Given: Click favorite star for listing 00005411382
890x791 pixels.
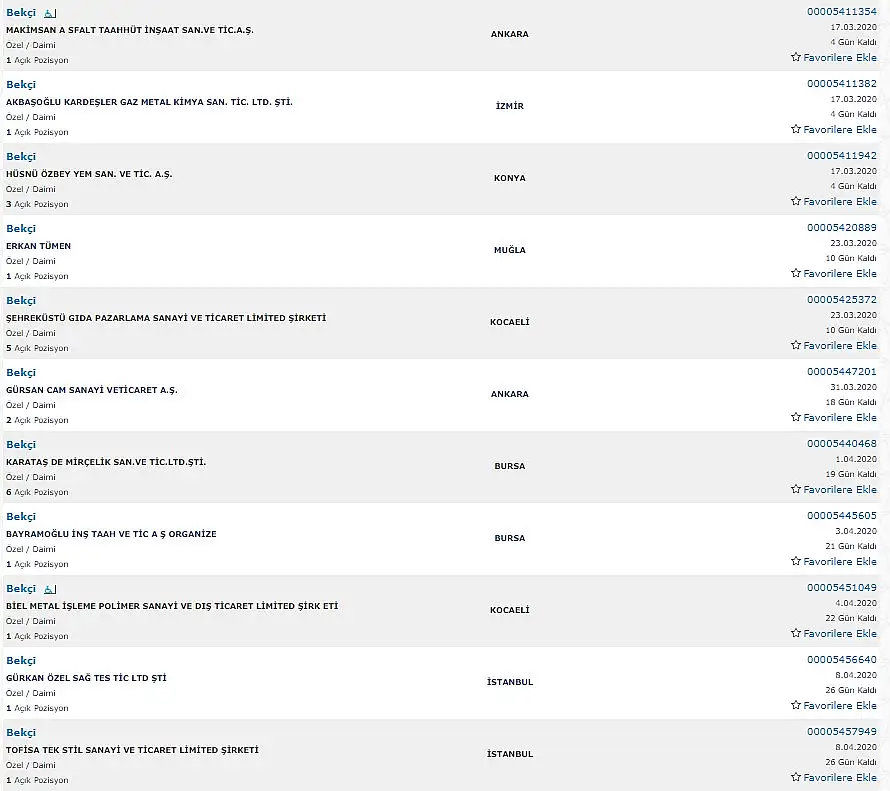Looking at the screenshot, I should pos(796,129).
